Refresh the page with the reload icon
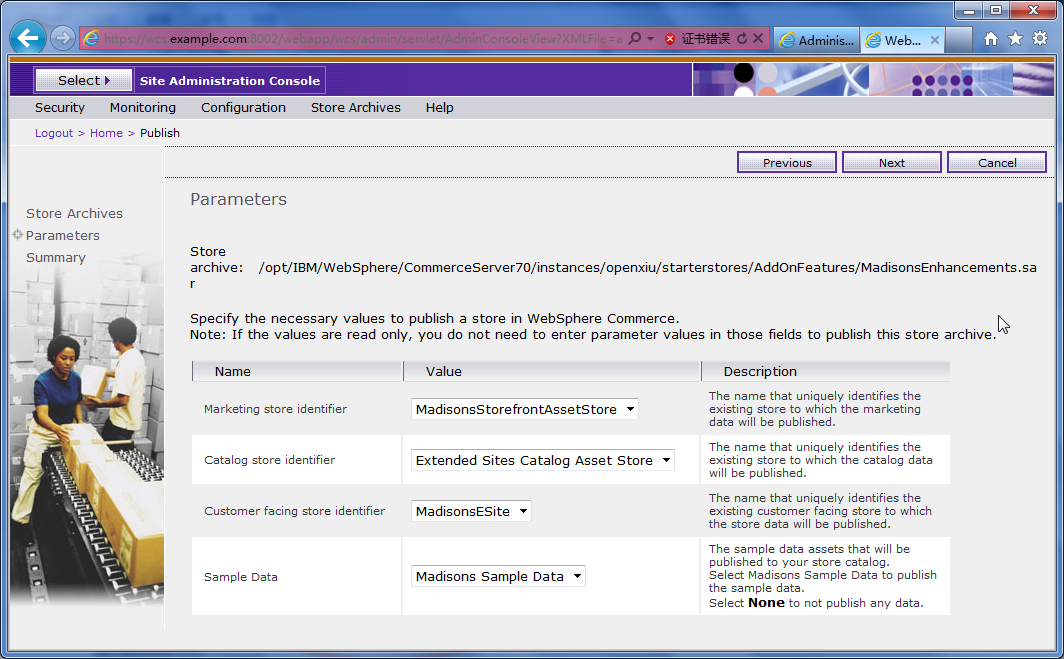The height and width of the screenshot is (659, 1064). click(742, 39)
